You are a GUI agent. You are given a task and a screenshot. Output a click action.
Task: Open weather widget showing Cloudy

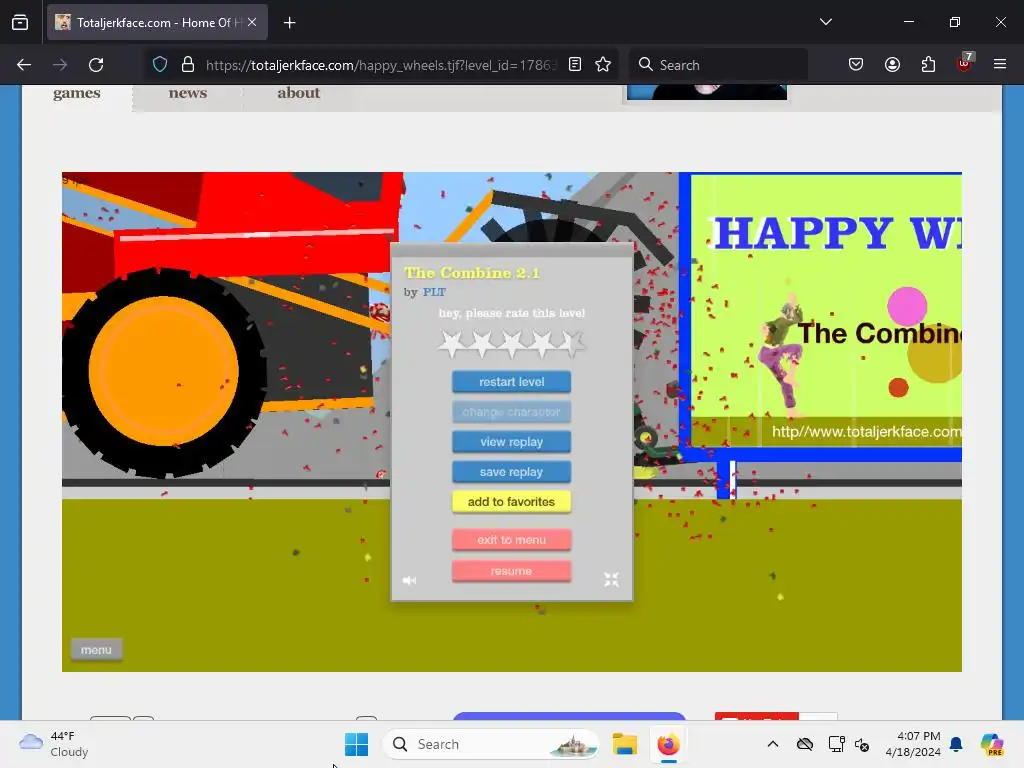click(54, 744)
